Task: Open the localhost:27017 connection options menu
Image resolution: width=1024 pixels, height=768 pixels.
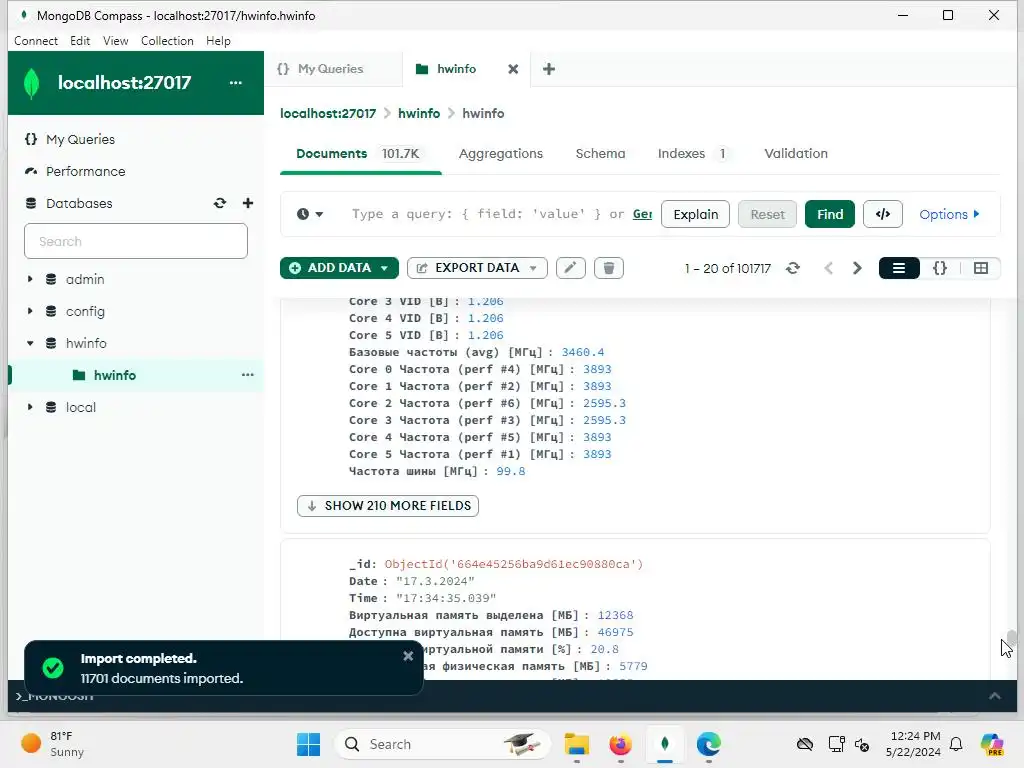Action: pos(236,83)
